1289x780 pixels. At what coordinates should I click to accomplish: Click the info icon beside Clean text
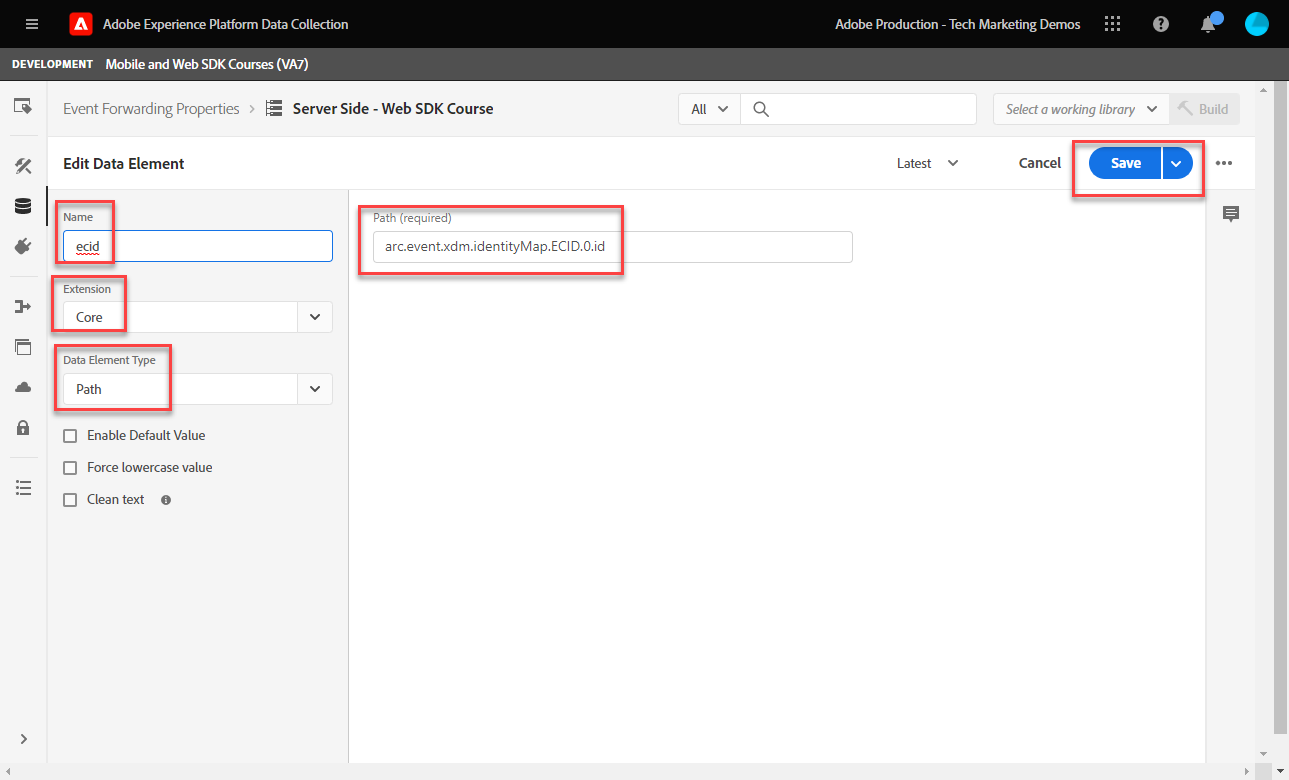(166, 500)
